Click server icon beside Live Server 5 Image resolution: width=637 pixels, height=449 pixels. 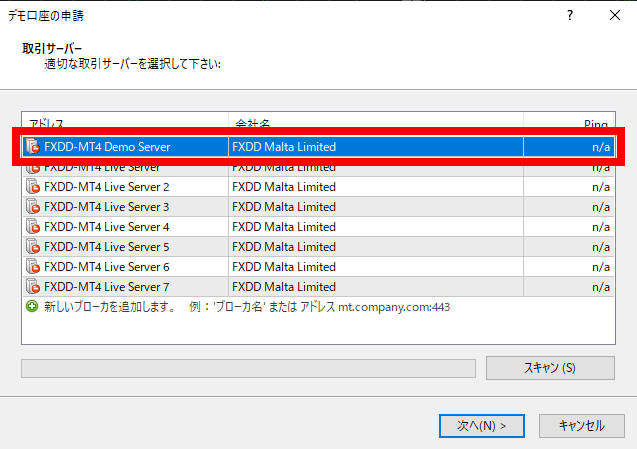pyautogui.click(x=33, y=247)
